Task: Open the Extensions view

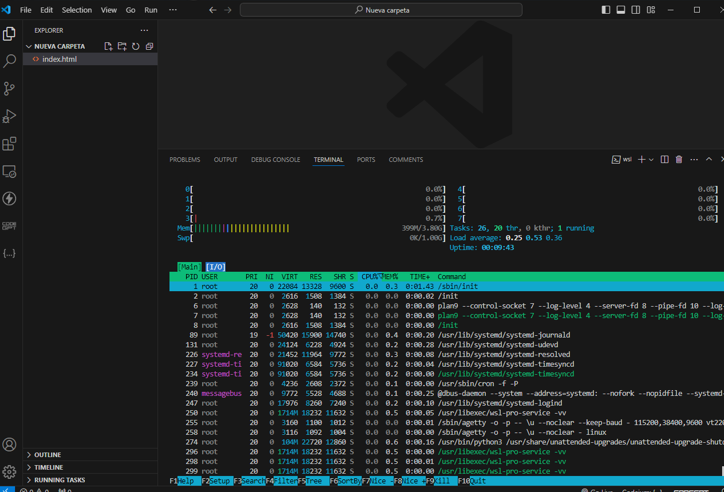Action: pyautogui.click(x=10, y=144)
